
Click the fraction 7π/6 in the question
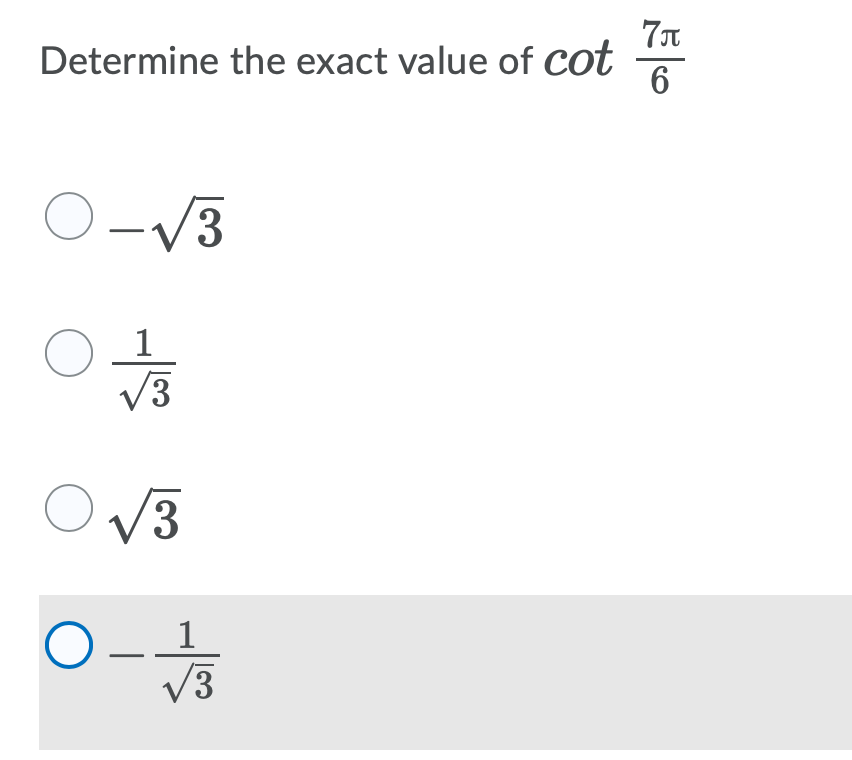coord(659,57)
